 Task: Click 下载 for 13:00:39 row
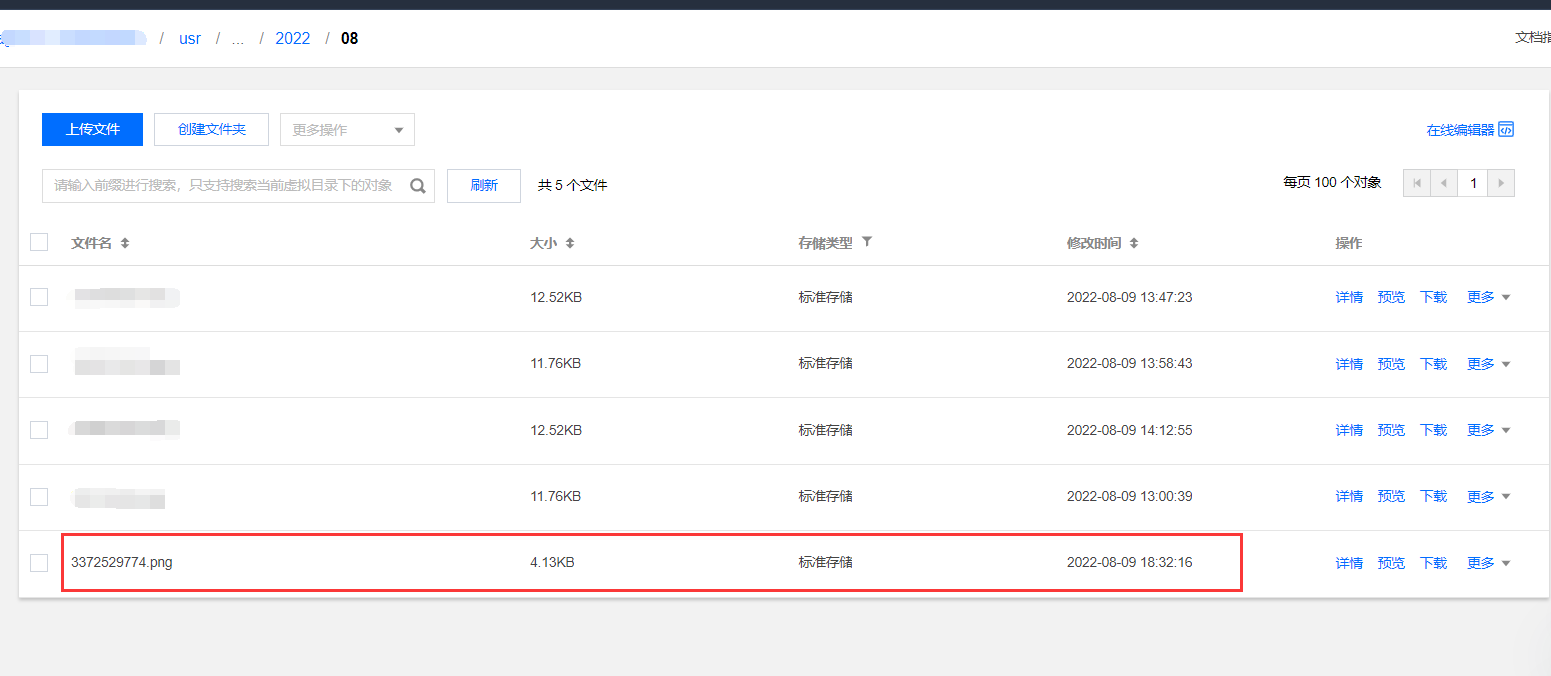1433,496
